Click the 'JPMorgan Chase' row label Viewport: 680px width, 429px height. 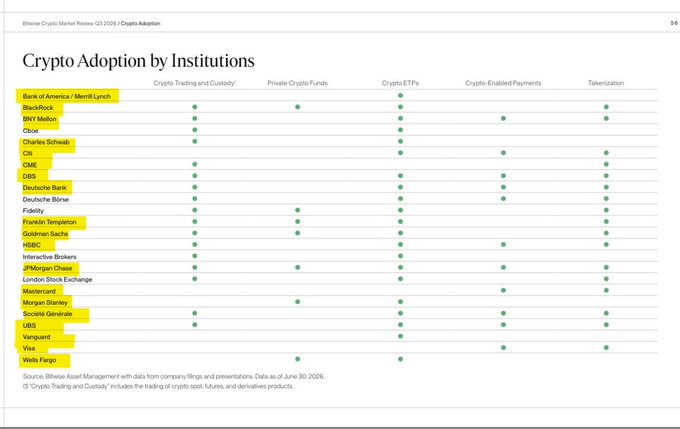(x=48, y=268)
